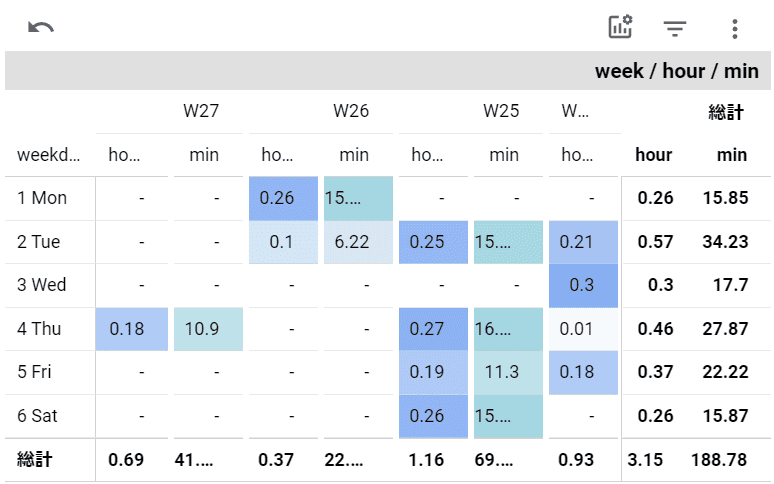Viewport: 774px width, 484px height.
Task: Click the grand total 188.78 cell
Action: pyautogui.click(x=719, y=460)
